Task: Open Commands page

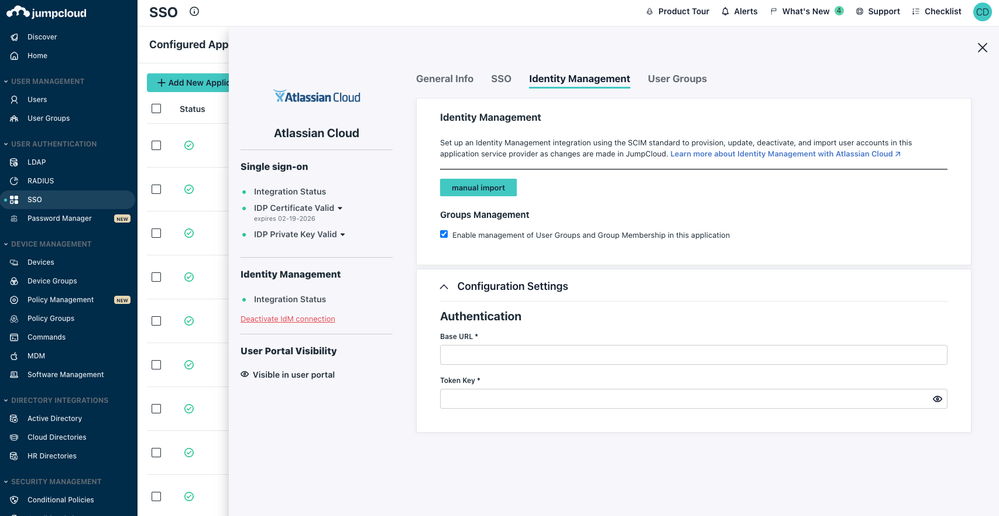Action: (46, 337)
